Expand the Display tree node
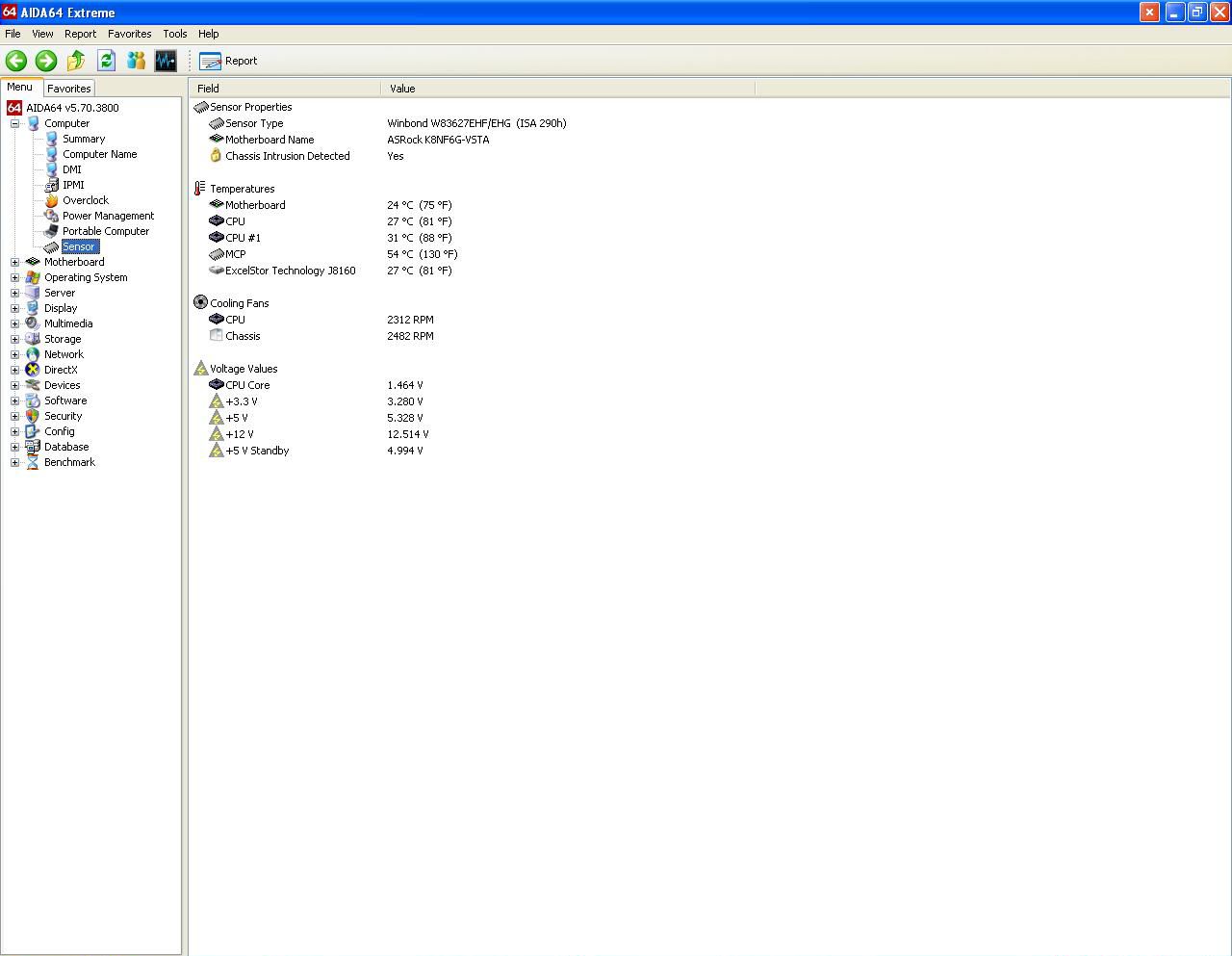1232x956 pixels. (14, 308)
